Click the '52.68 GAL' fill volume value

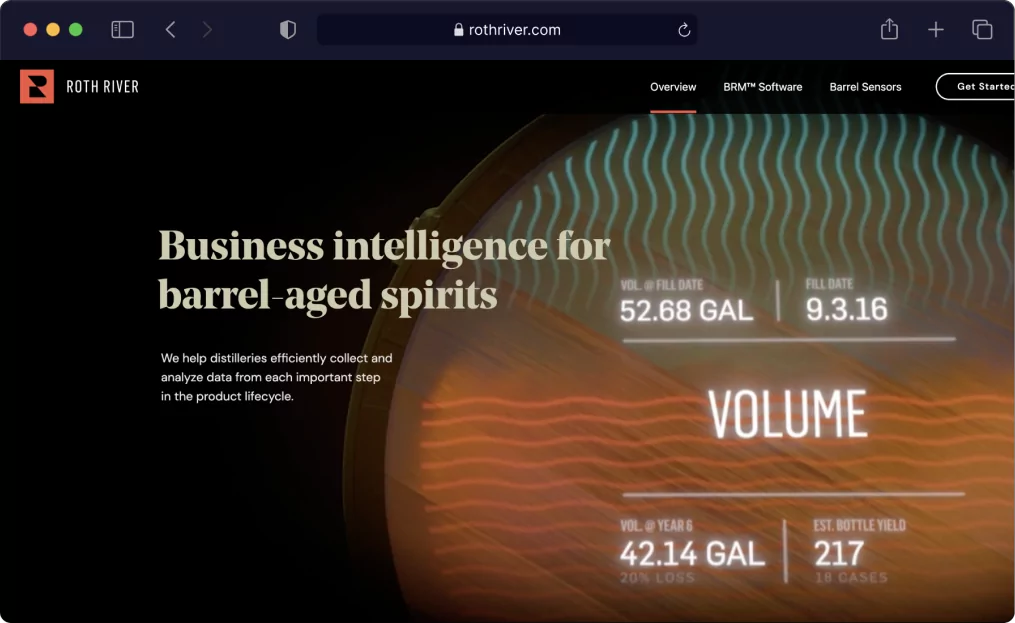pos(687,311)
